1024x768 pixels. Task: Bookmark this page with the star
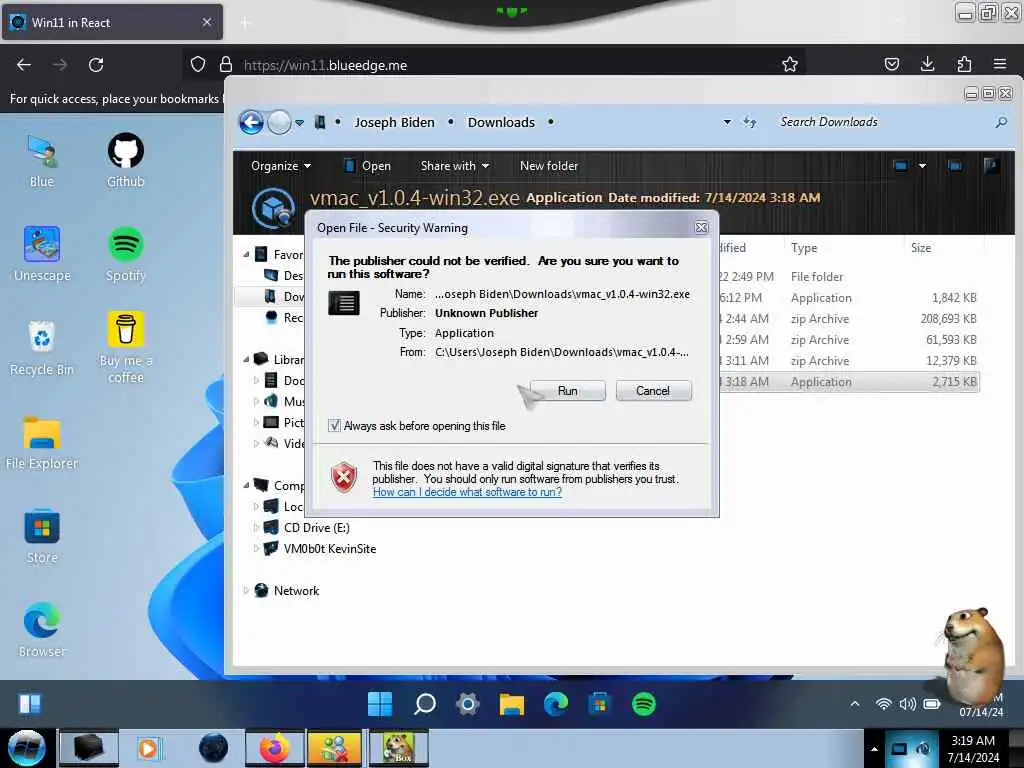pyautogui.click(x=790, y=64)
